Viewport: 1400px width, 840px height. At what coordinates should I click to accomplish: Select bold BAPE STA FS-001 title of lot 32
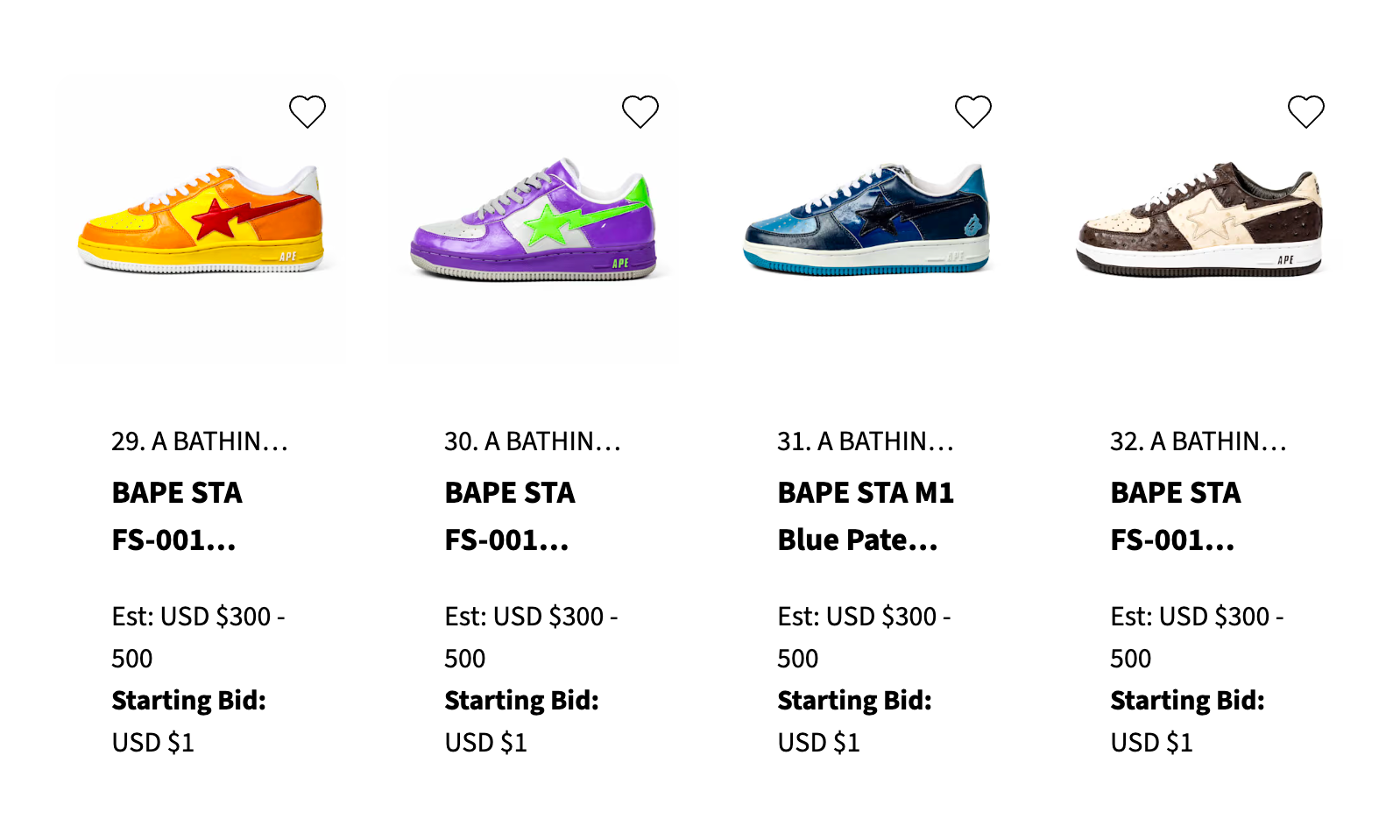click(x=1176, y=516)
